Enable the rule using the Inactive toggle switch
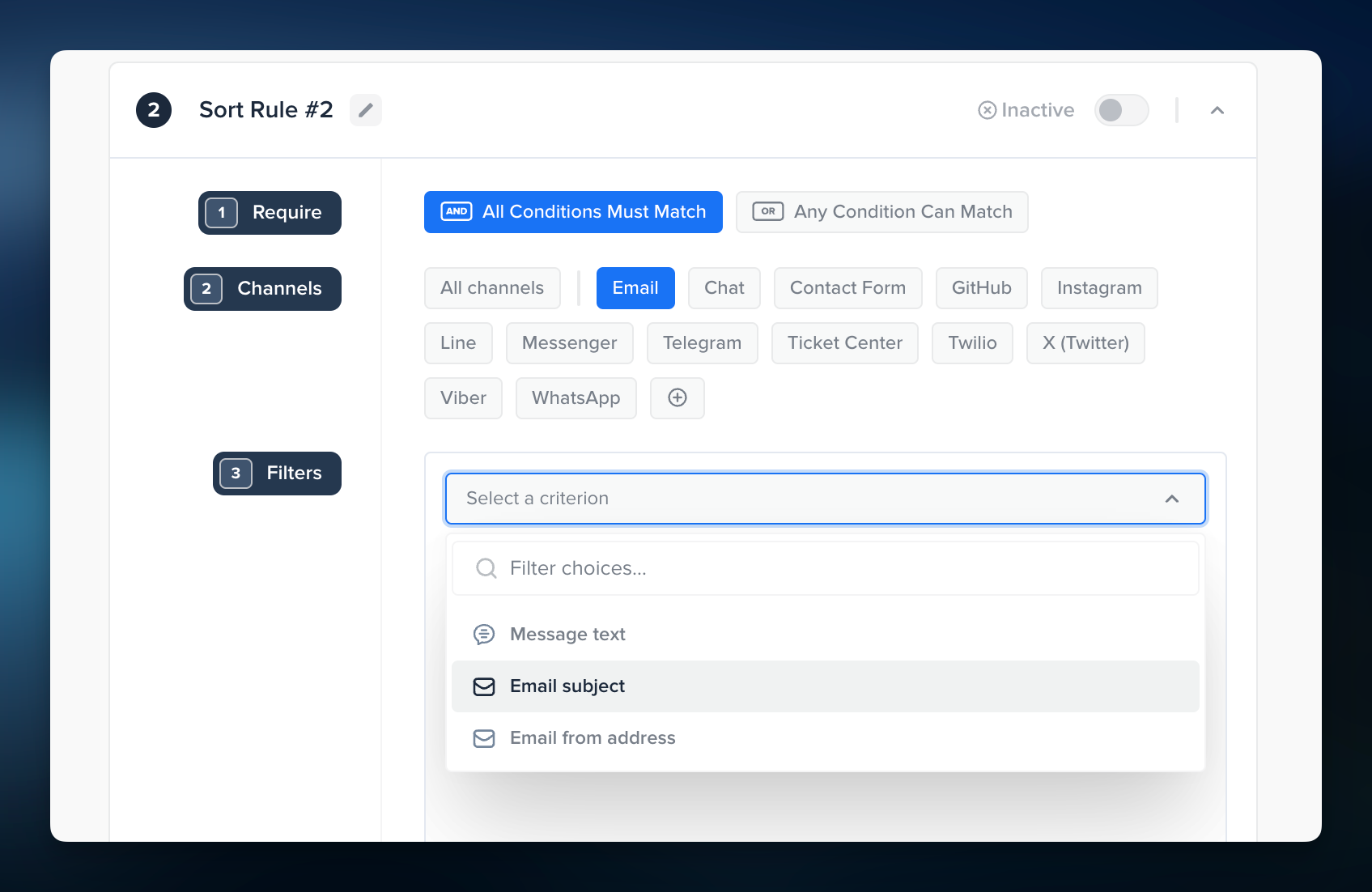The height and width of the screenshot is (892, 1372). click(1121, 110)
